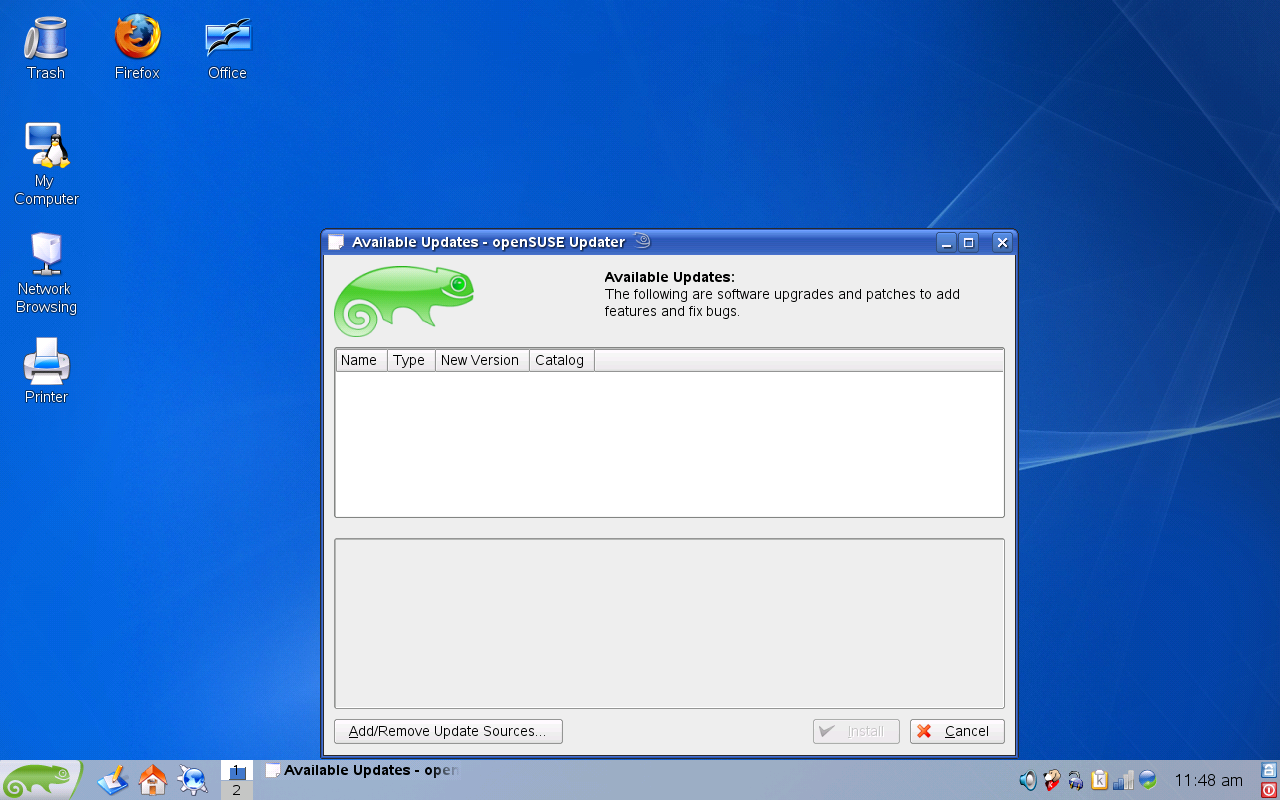Click the openSUSE updater globe tray icon
Image resolution: width=1280 pixels, height=800 pixels.
click(1148, 780)
